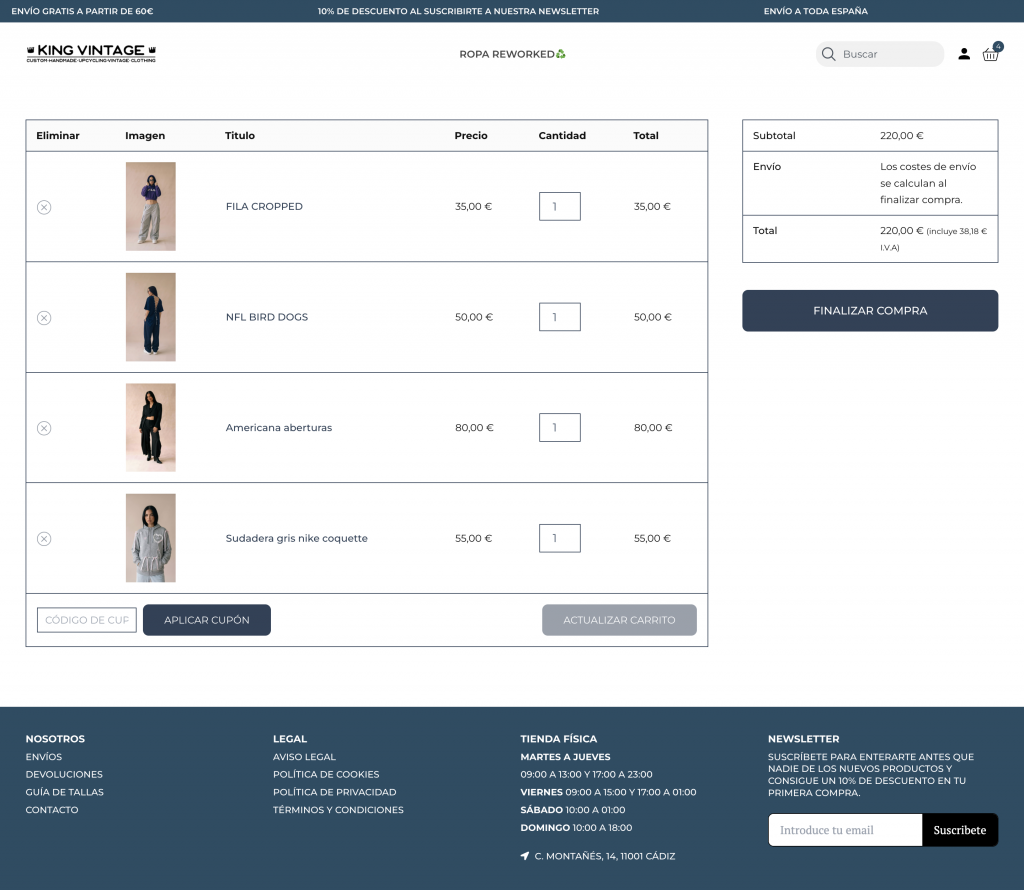Go home via King Vintage logo
Screen dimensions: 1024x890
(91, 53)
